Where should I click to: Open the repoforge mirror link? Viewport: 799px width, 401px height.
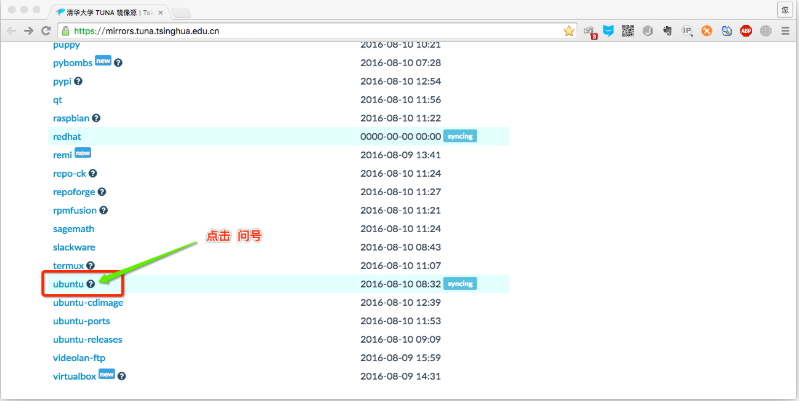74,192
